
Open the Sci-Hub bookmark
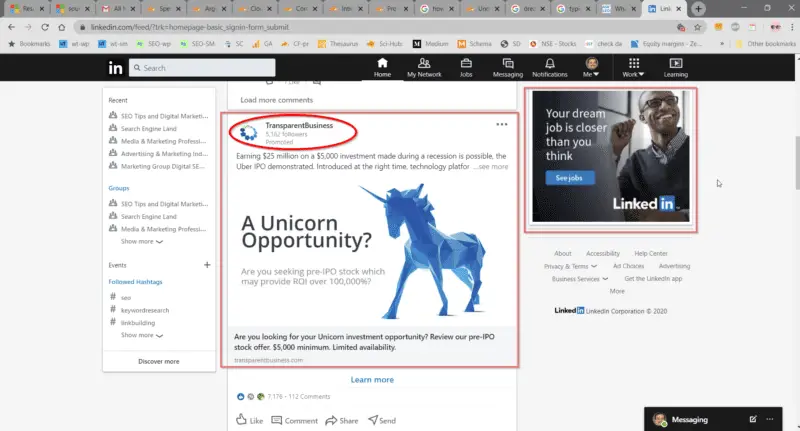[385, 44]
